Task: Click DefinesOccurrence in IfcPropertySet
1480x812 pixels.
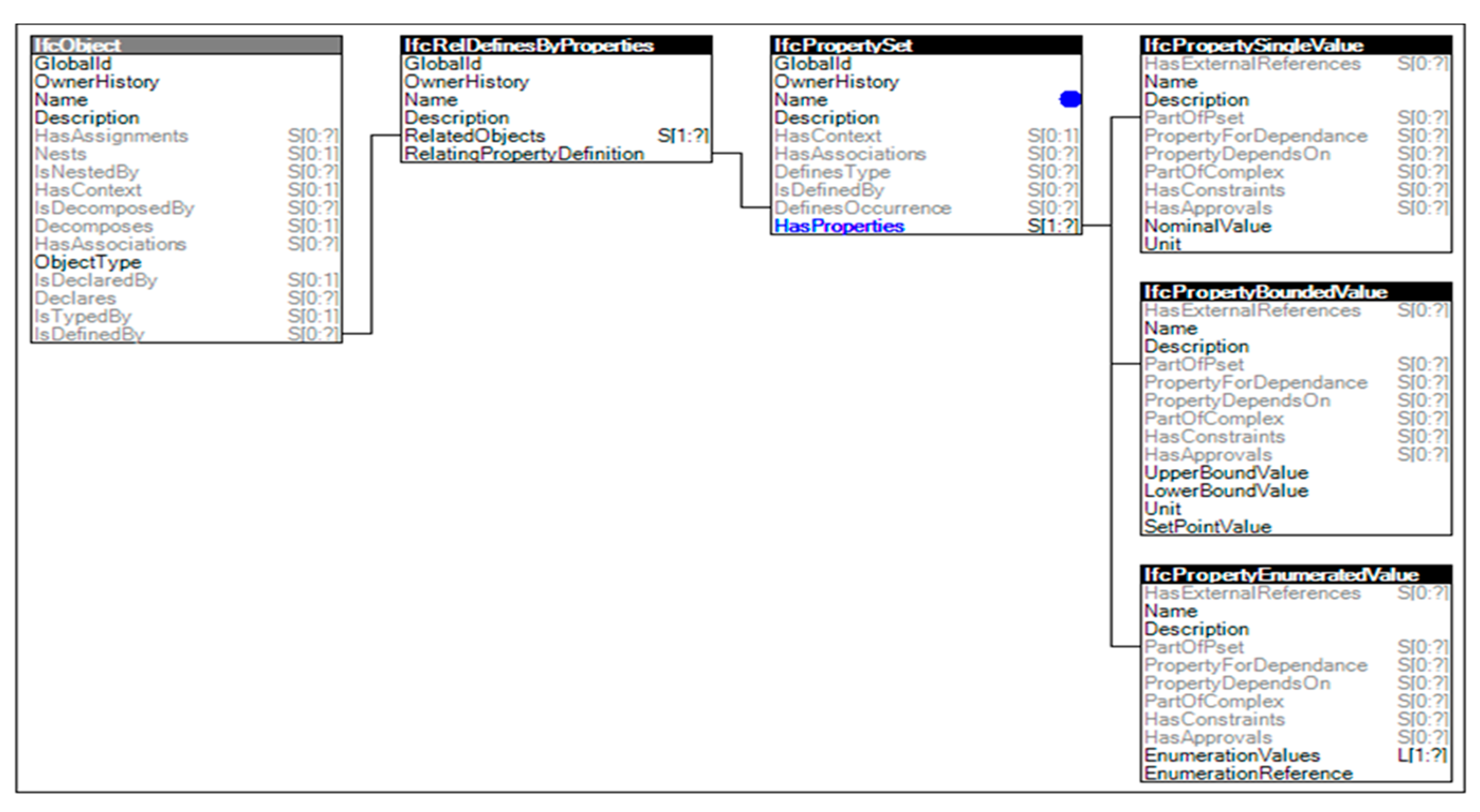Action: pyautogui.click(x=862, y=208)
